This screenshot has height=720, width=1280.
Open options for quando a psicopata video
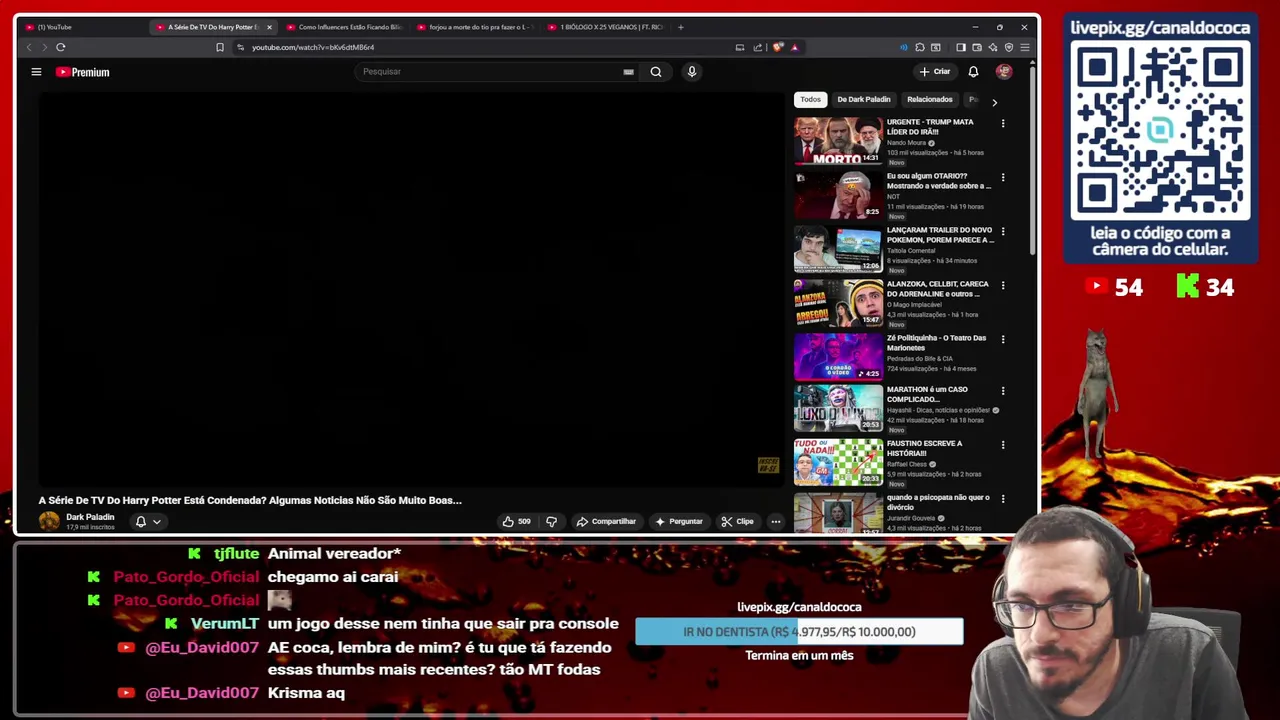coord(1003,498)
